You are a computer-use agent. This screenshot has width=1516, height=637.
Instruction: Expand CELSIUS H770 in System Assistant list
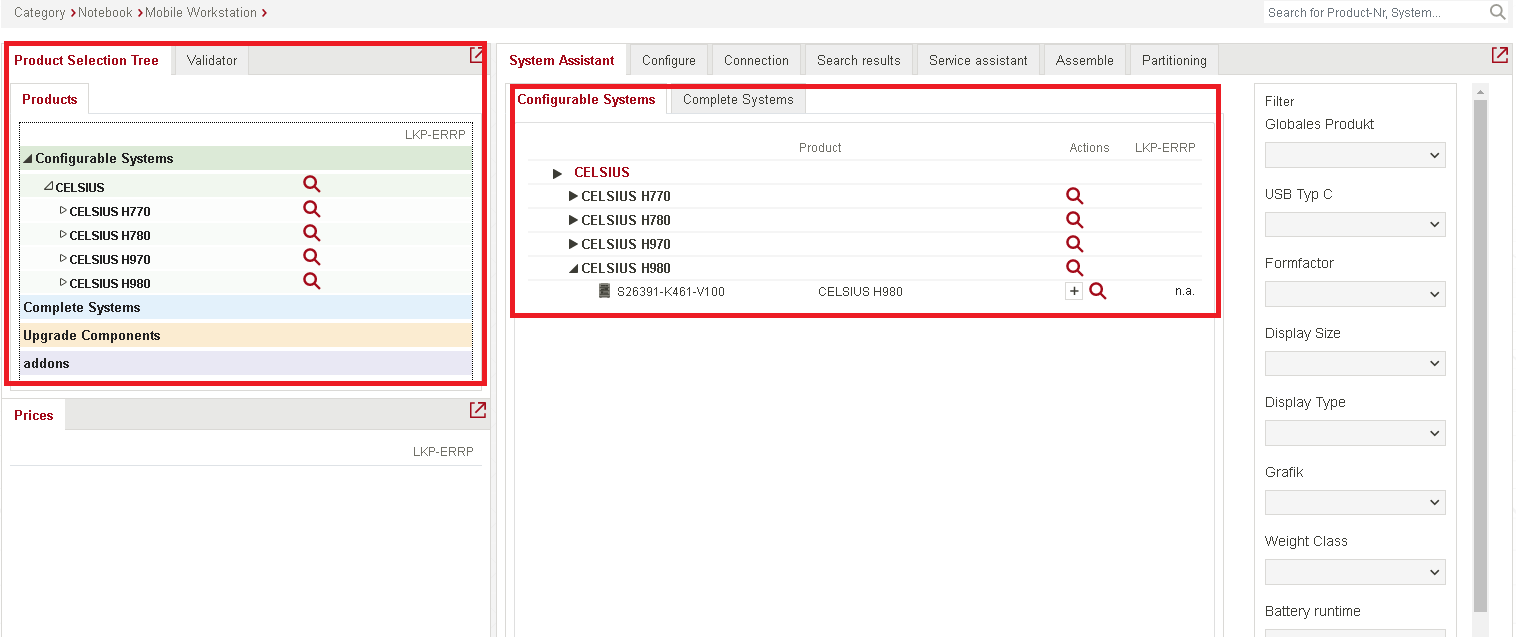tap(574, 196)
